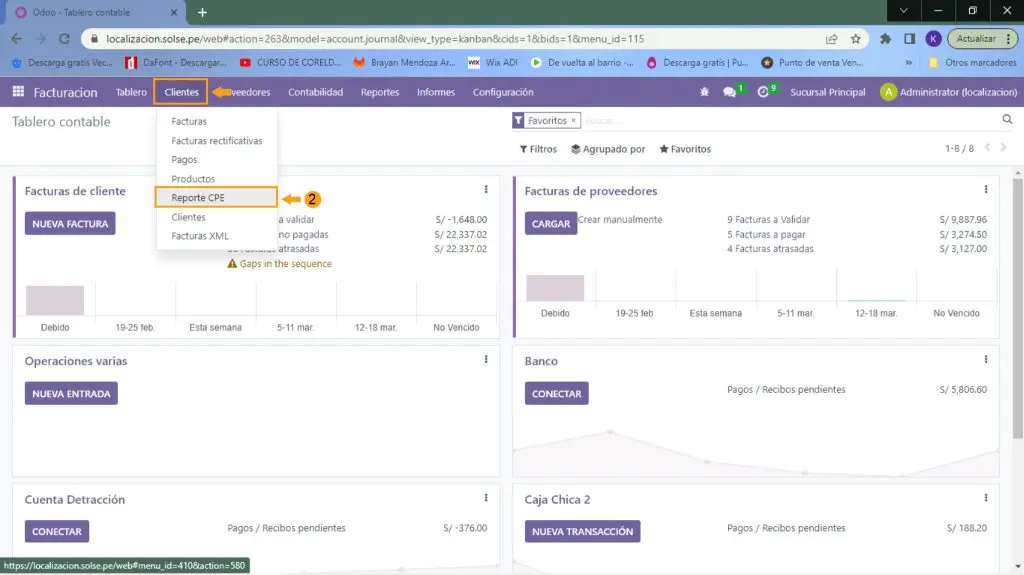Open the Banco card options menu
Viewport: 1024px width, 575px height.
point(986,360)
